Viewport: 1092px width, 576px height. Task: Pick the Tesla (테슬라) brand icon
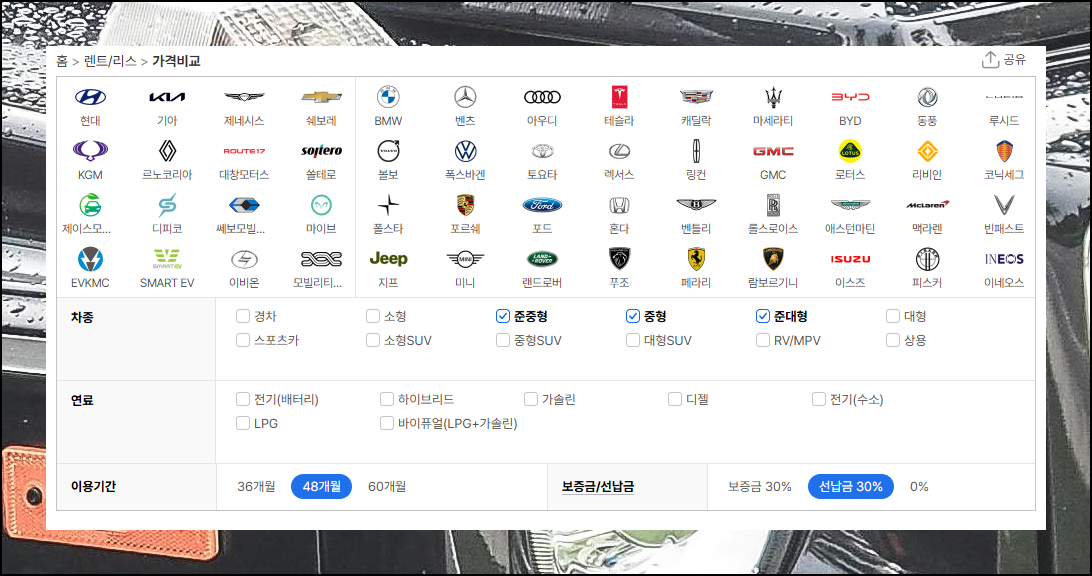(619, 98)
